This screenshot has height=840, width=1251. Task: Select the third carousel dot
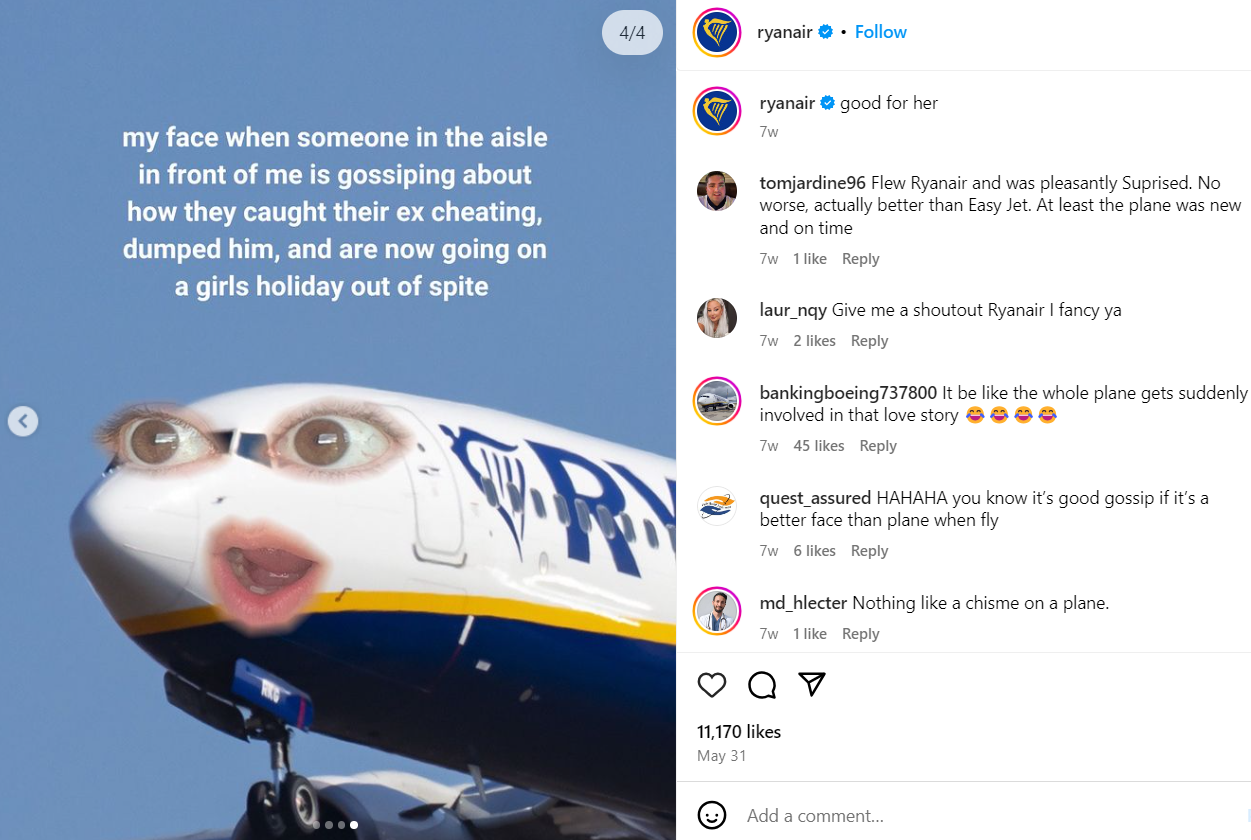(x=341, y=825)
